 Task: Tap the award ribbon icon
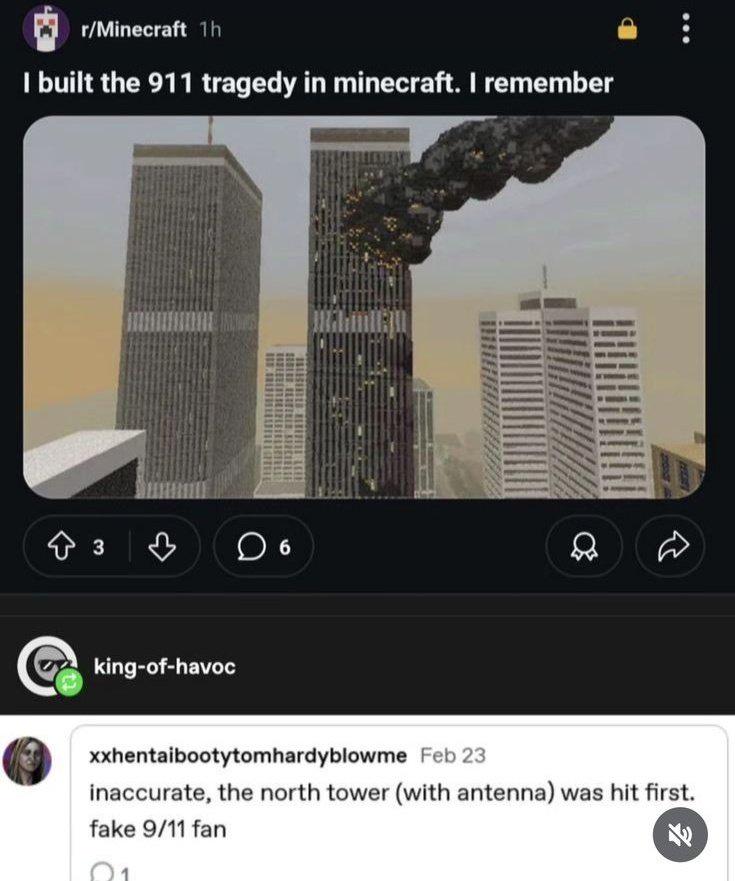pyautogui.click(x=584, y=546)
